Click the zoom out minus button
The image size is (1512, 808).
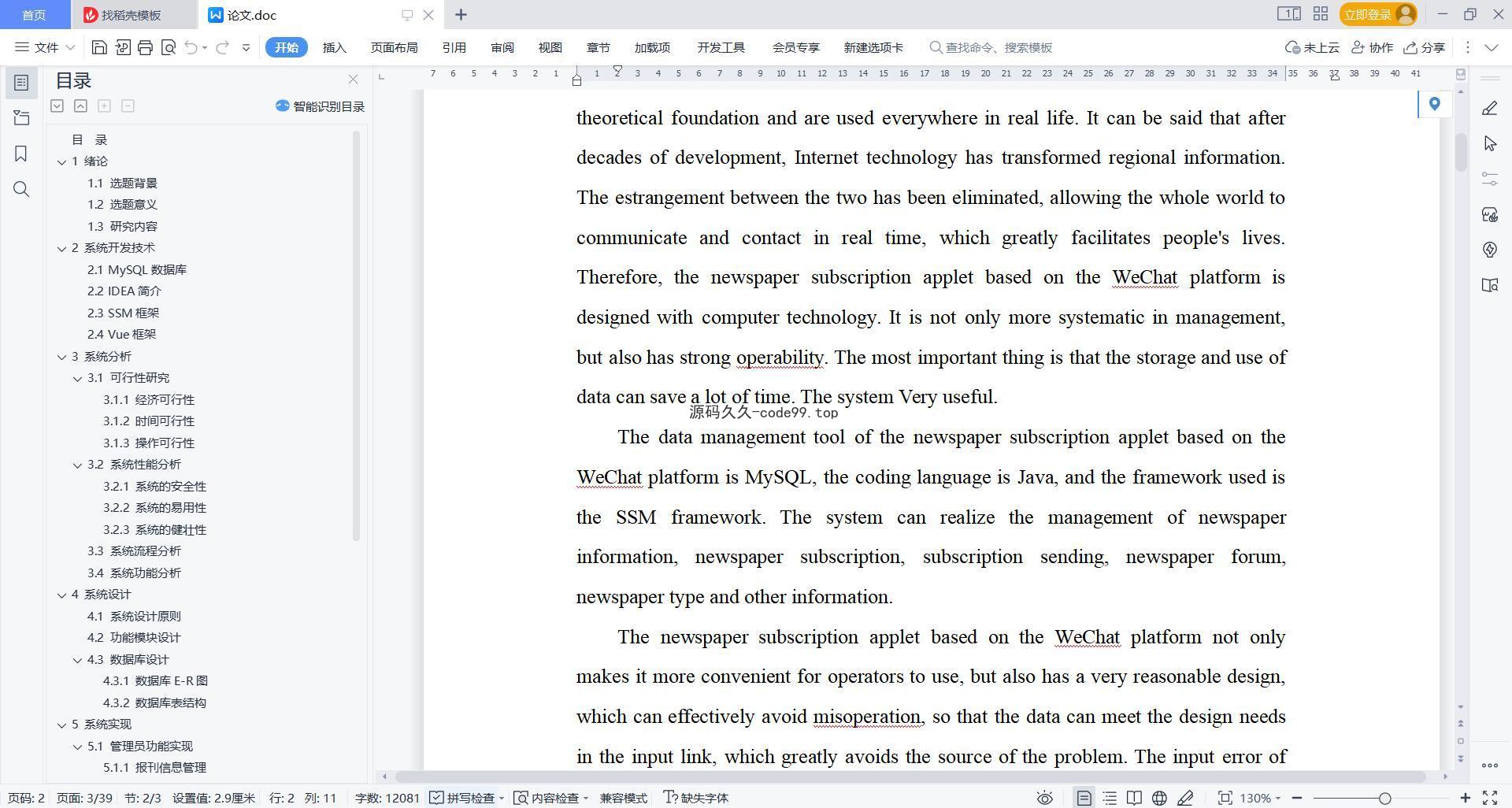1296,798
